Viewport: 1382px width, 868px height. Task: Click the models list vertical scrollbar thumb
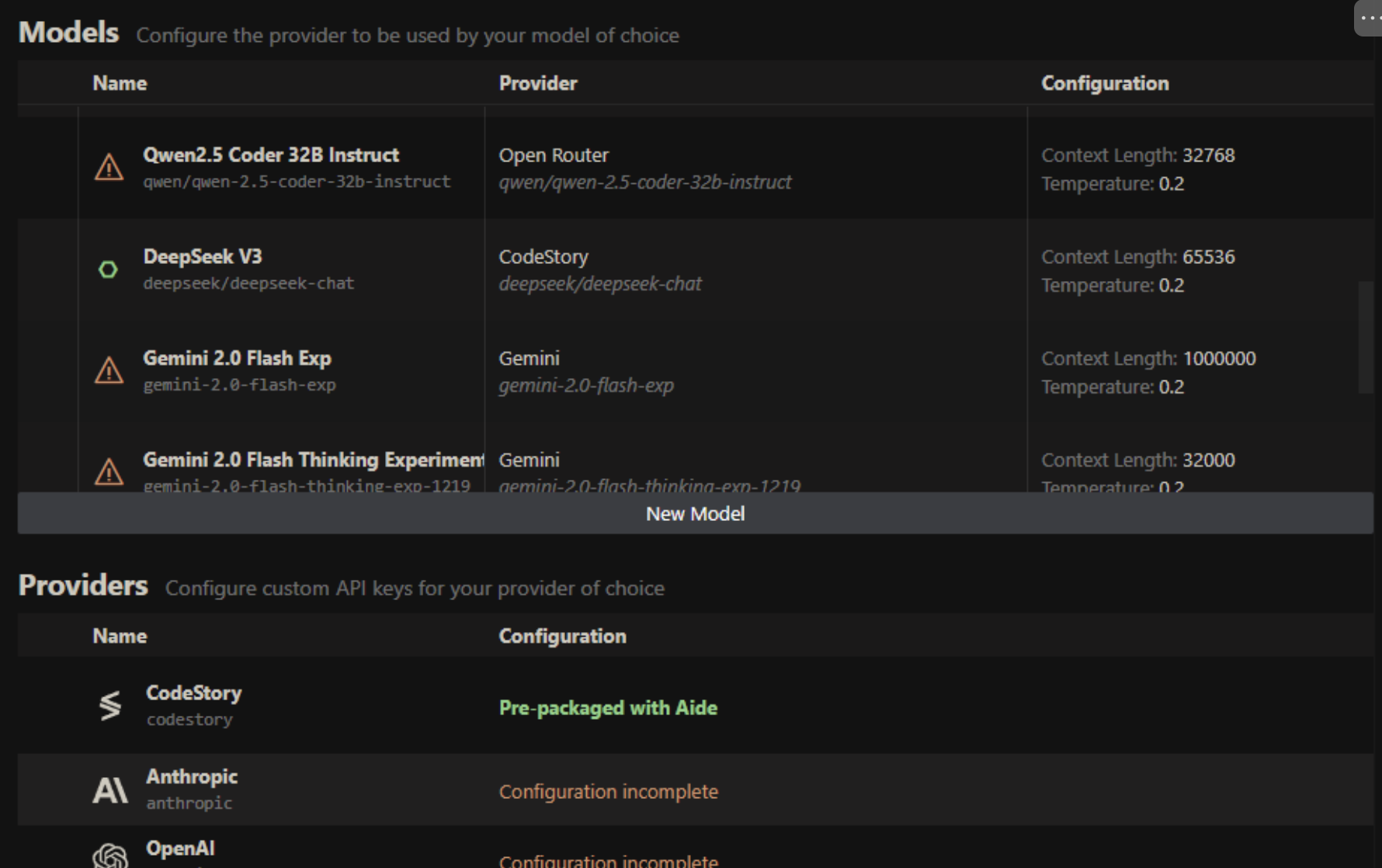pos(1366,338)
